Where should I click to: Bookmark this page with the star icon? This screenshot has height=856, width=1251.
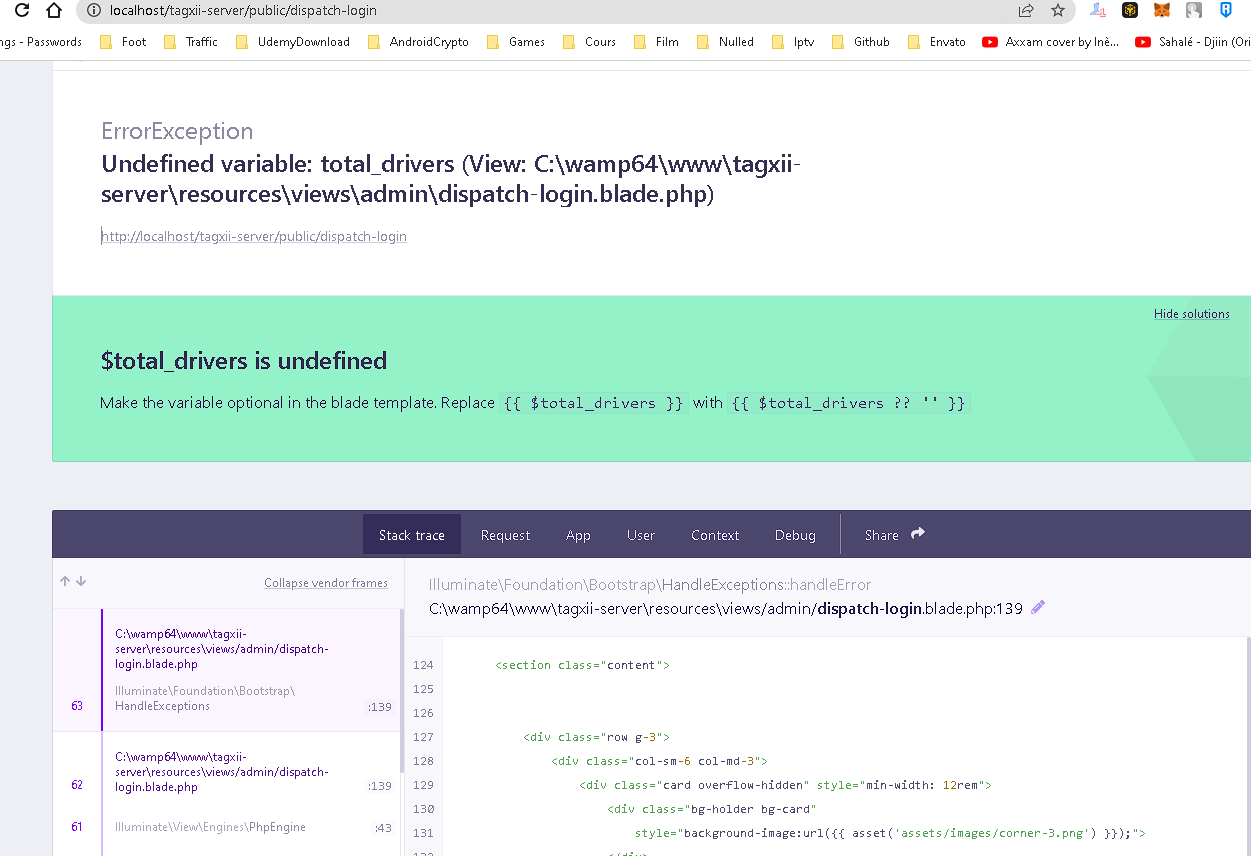(1058, 11)
